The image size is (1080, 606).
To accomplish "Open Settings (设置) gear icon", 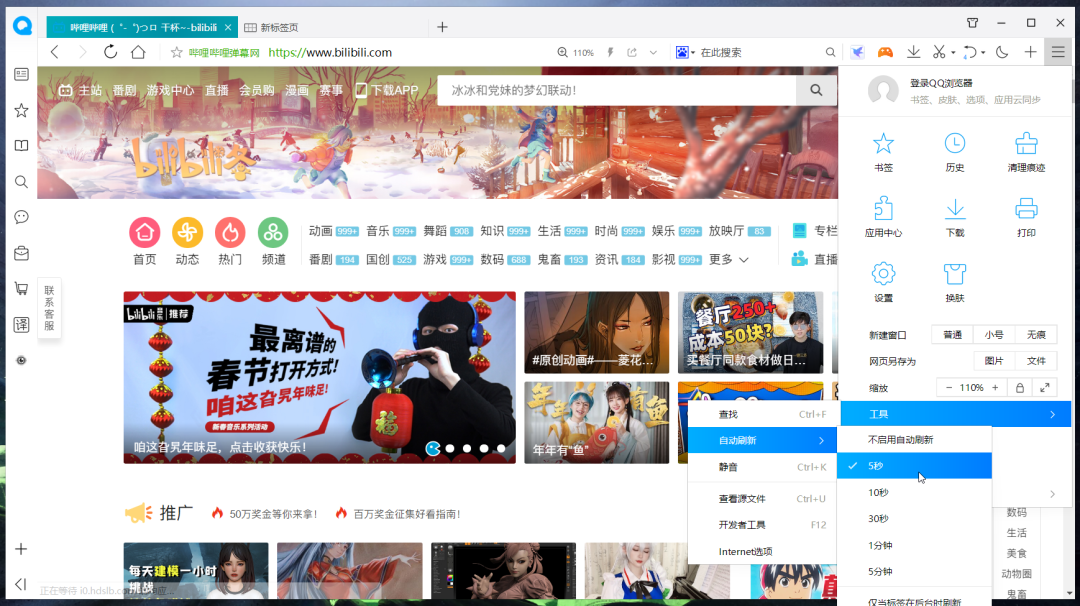I will (x=883, y=274).
